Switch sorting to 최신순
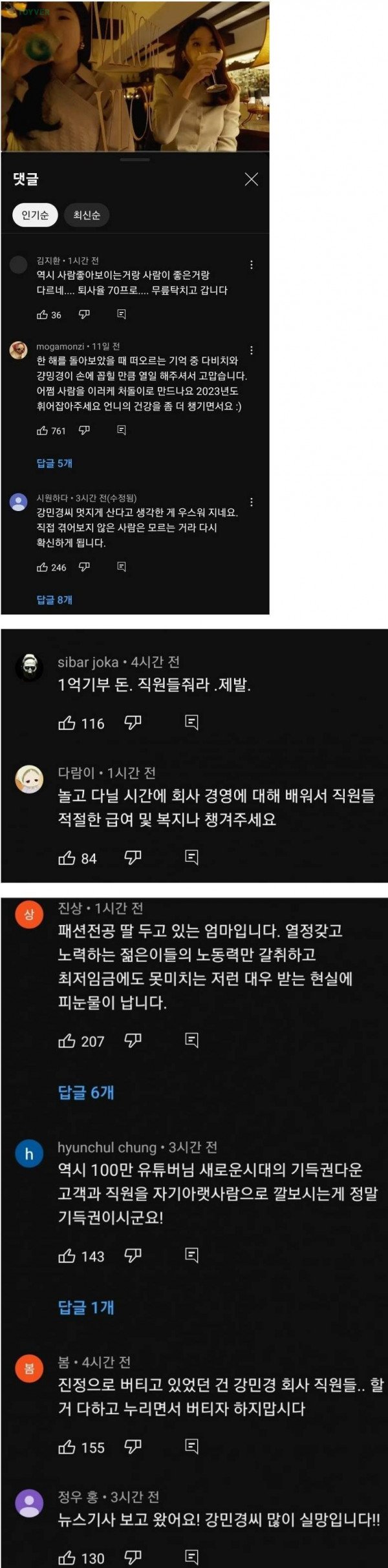Viewport: 388px width, 1568px height. pyautogui.click(x=87, y=215)
